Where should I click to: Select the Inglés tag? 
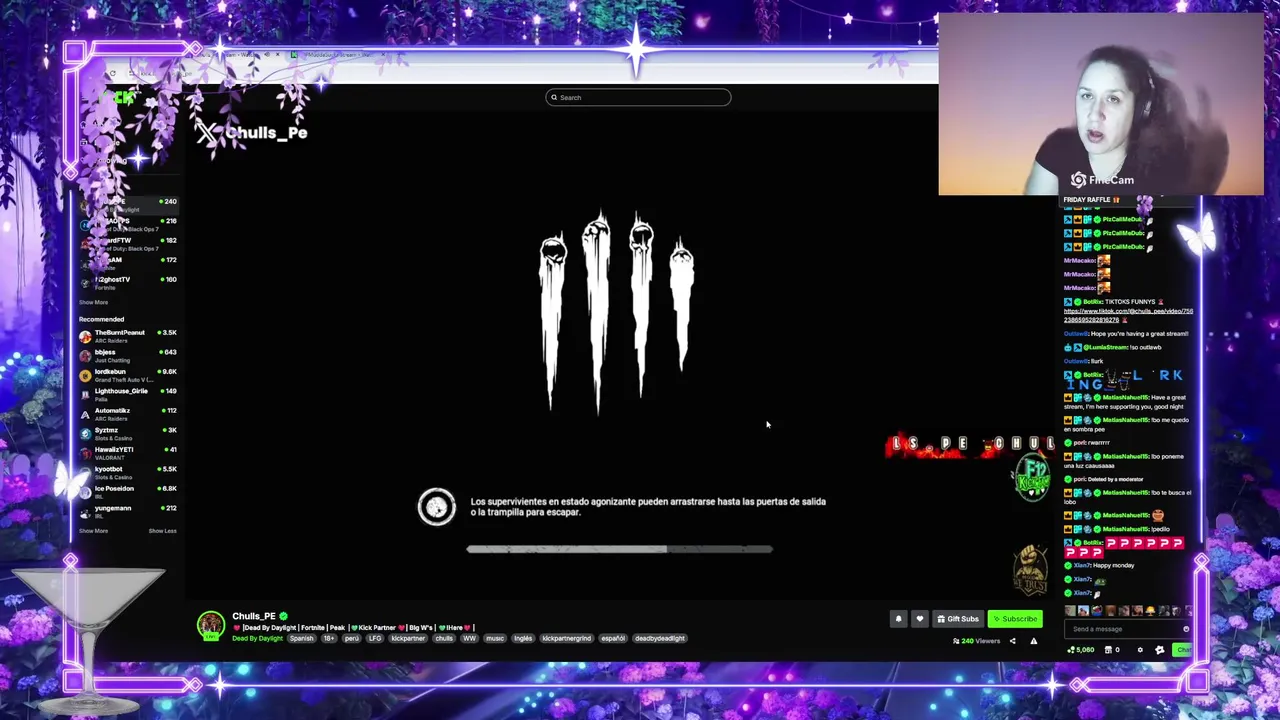point(523,638)
